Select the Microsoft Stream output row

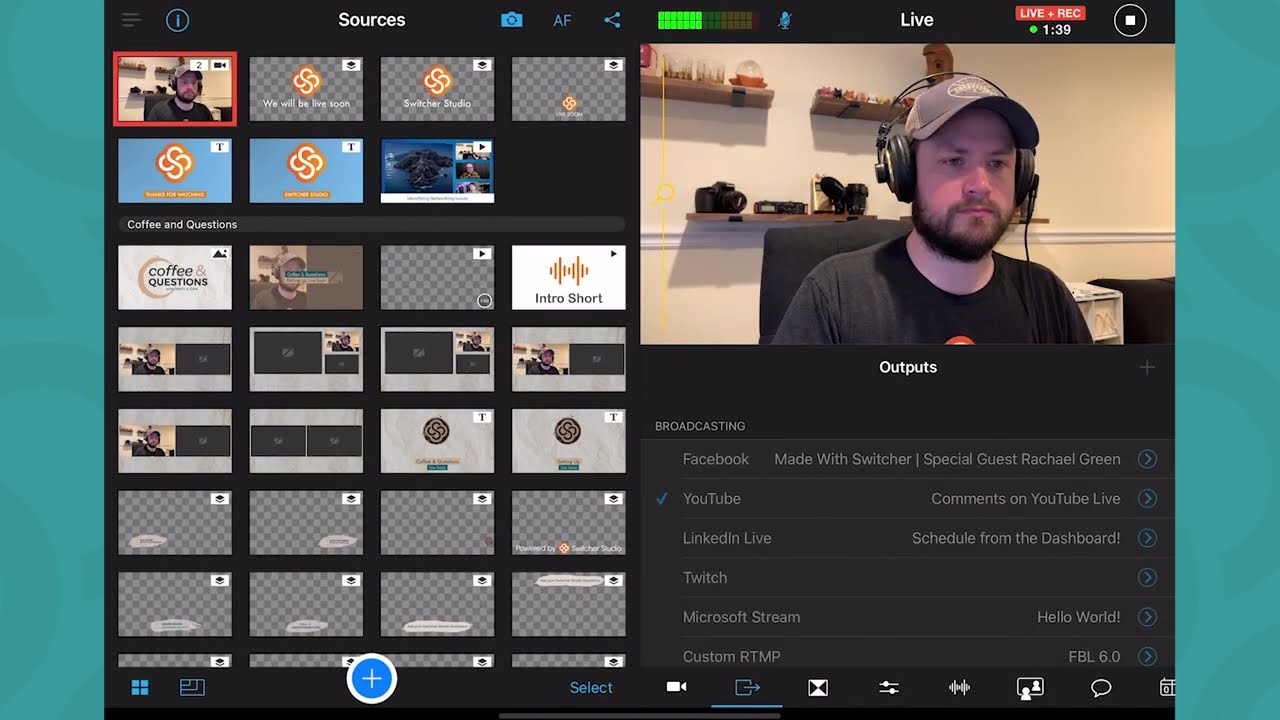[907, 617]
